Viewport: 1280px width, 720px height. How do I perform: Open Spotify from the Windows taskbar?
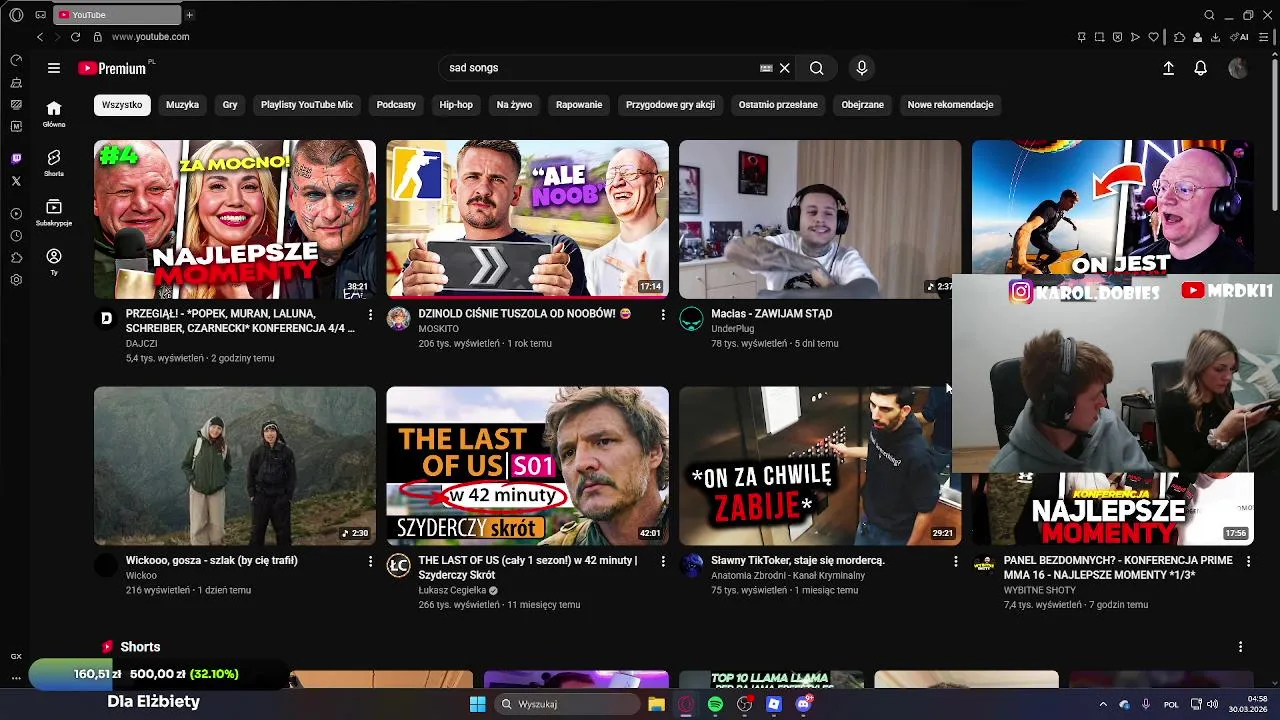click(x=715, y=704)
